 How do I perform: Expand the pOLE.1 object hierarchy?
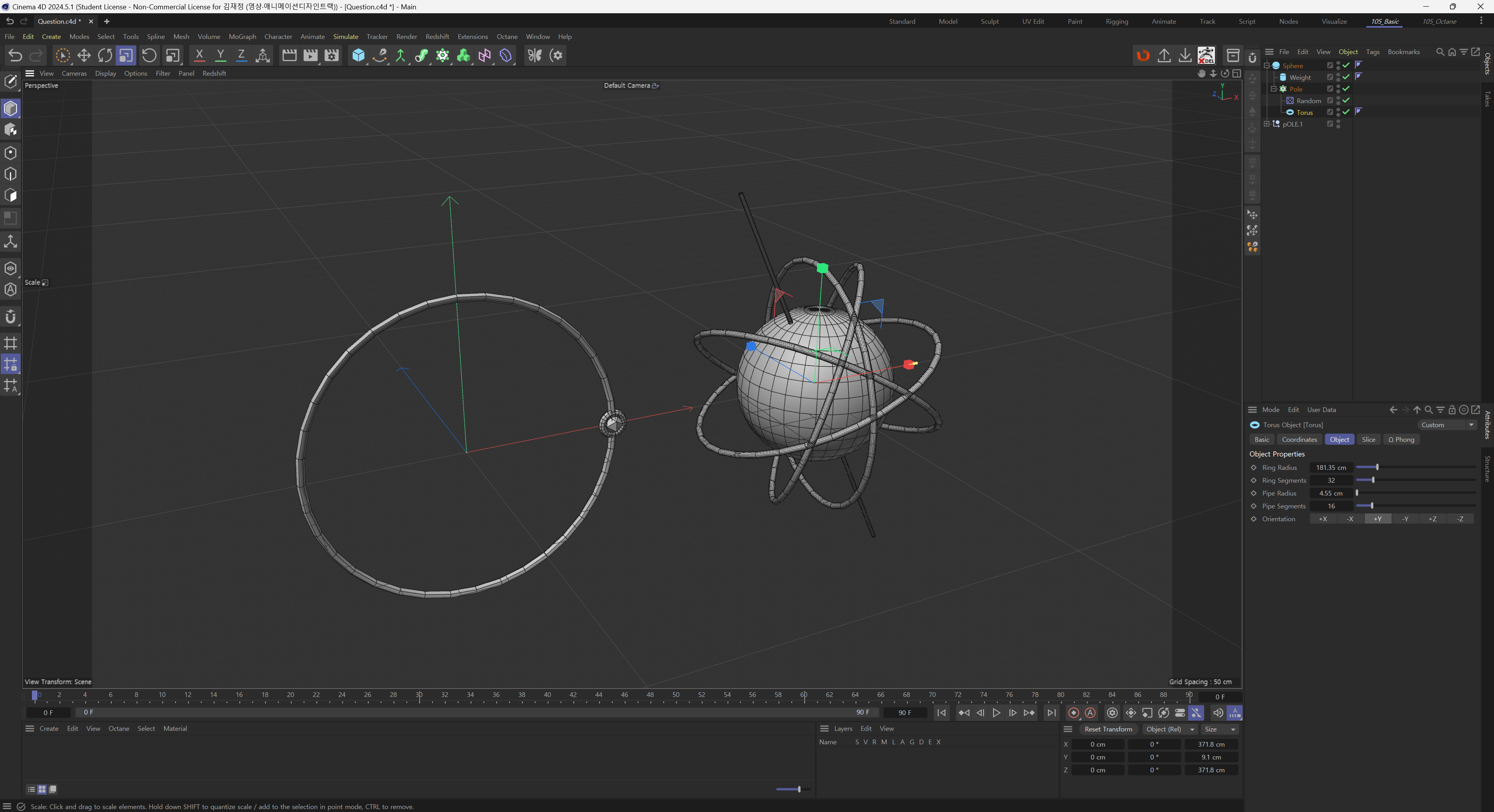pyautogui.click(x=1267, y=124)
